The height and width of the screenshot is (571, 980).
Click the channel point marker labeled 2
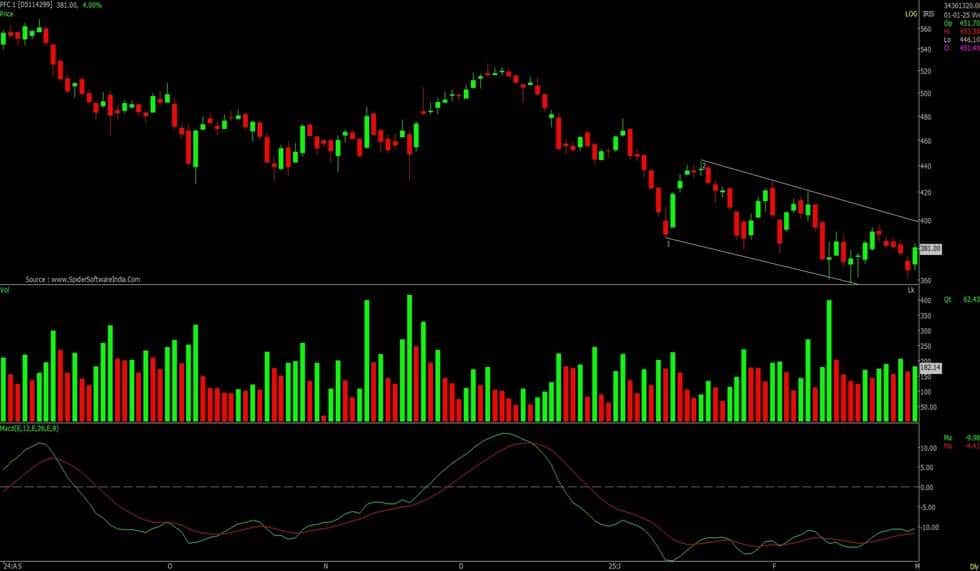(703, 164)
